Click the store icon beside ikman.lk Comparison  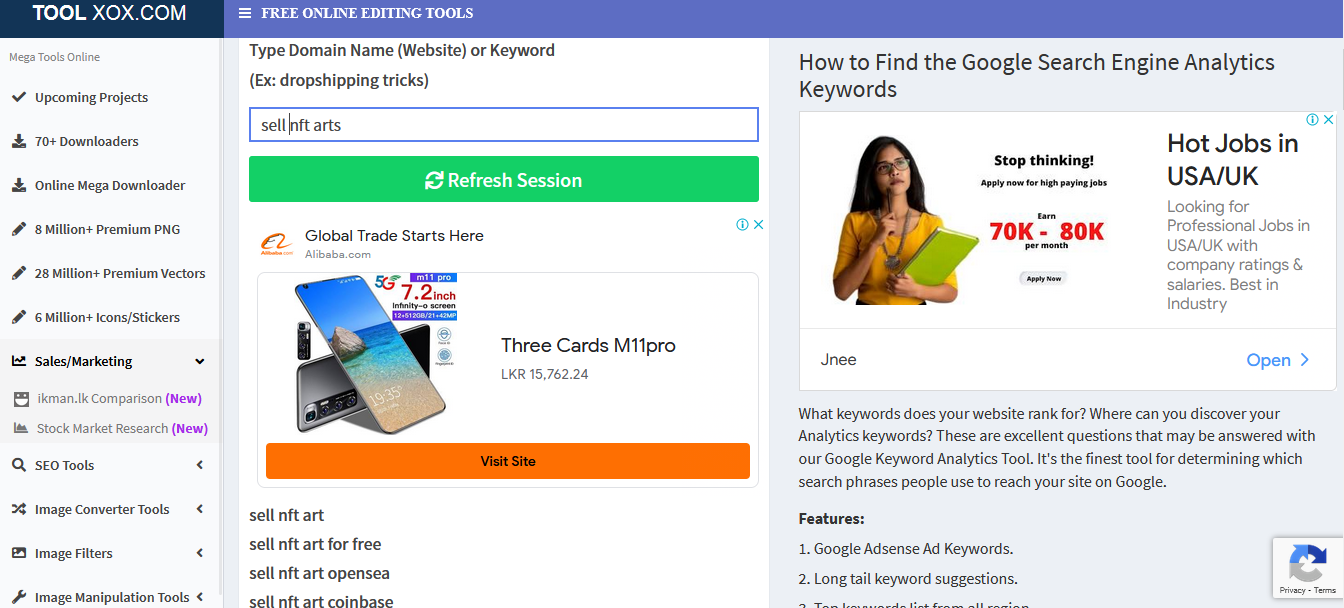pyautogui.click(x=21, y=399)
